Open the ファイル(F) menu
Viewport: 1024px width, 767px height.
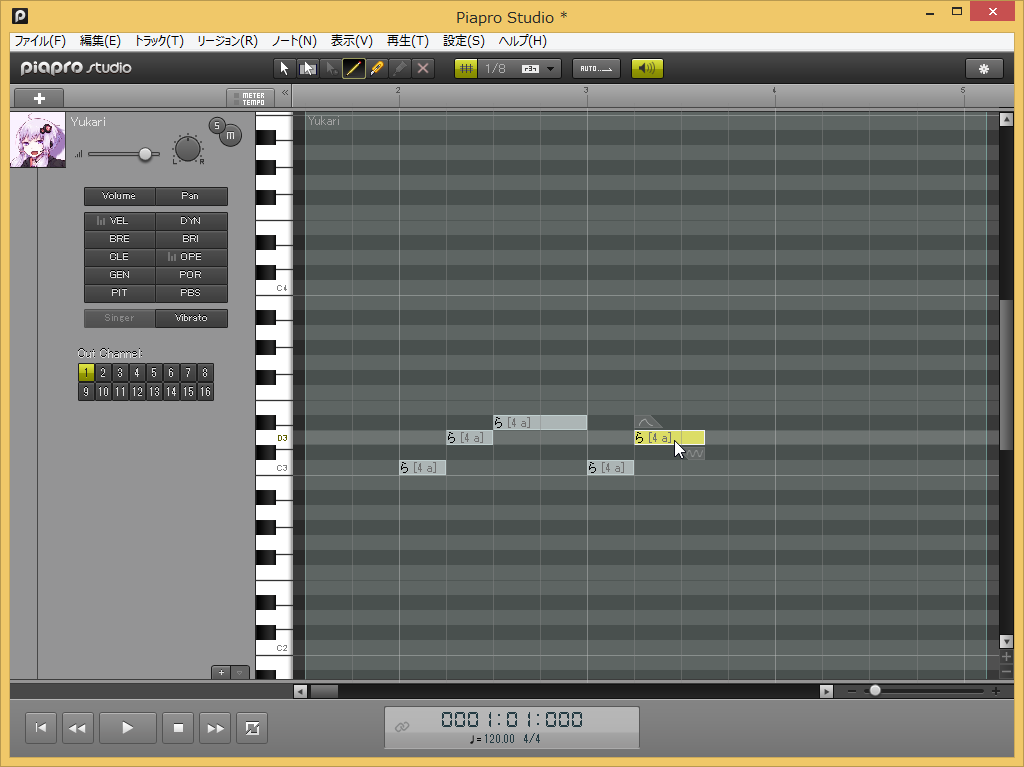pyautogui.click(x=40, y=41)
